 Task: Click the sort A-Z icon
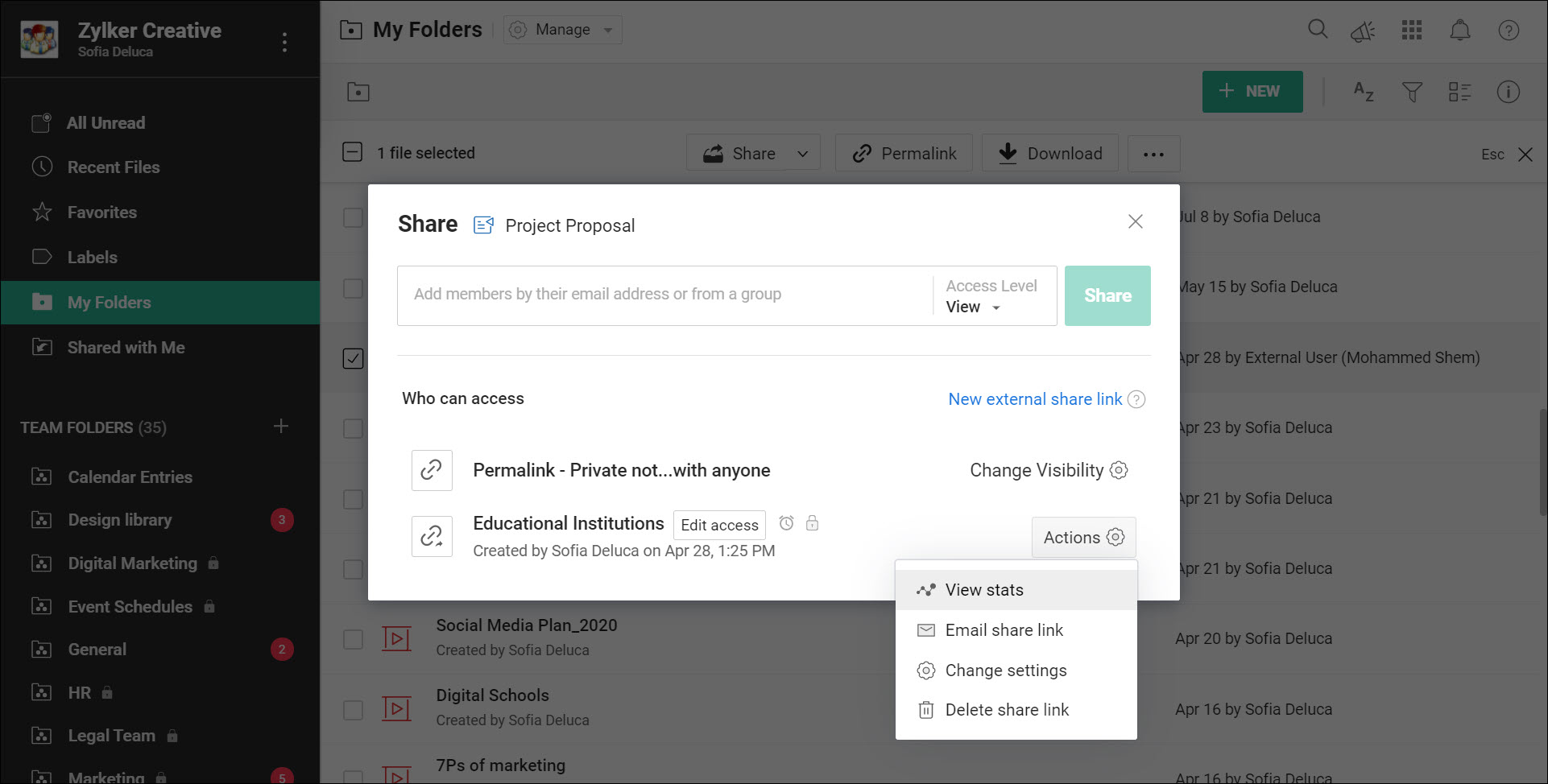[1364, 92]
